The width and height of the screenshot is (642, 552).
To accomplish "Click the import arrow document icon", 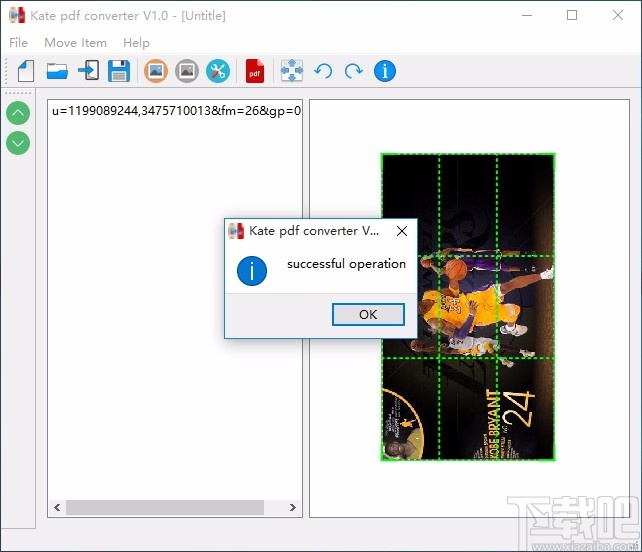I will tap(88, 70).
